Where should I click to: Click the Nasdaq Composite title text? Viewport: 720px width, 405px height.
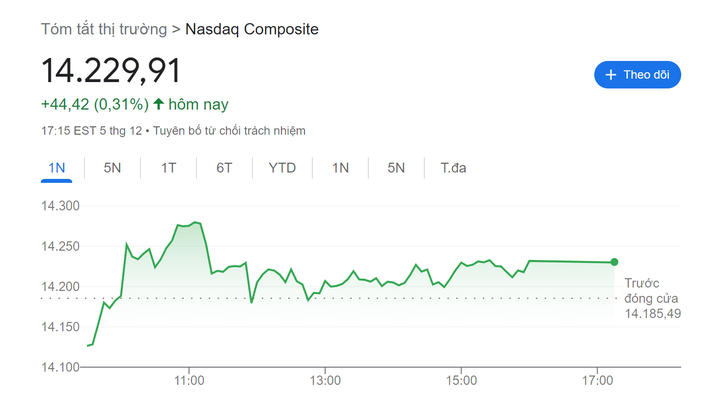pyautogui.click(x=252, y=29)
